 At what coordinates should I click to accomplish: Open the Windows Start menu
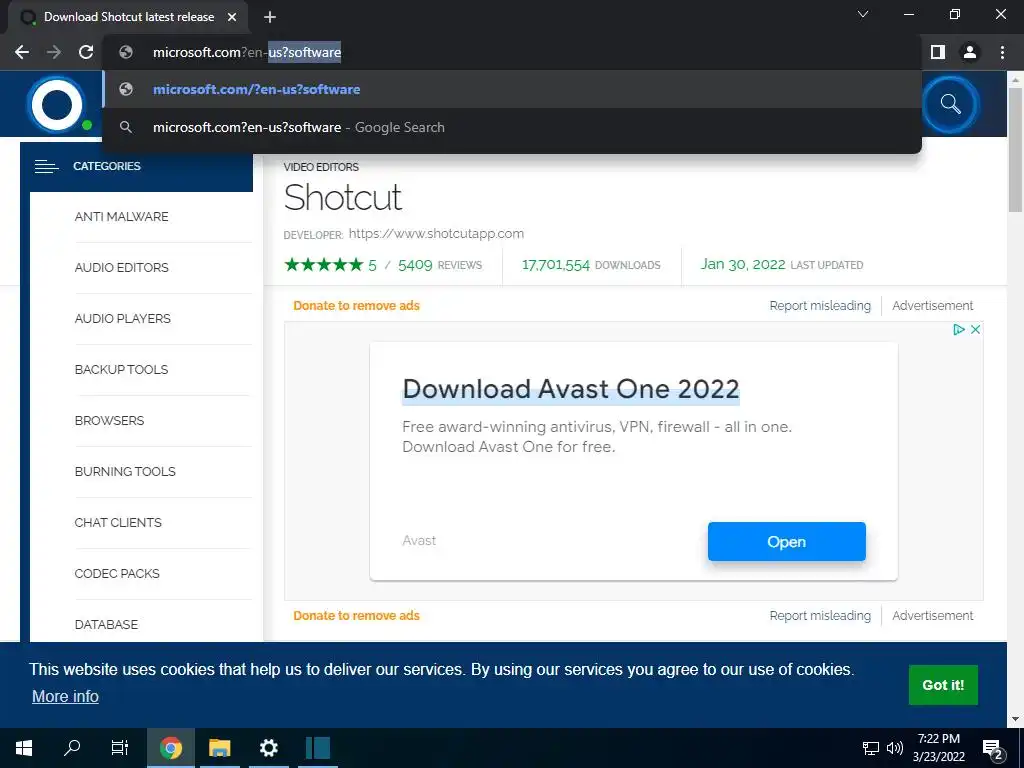[24, 748]
